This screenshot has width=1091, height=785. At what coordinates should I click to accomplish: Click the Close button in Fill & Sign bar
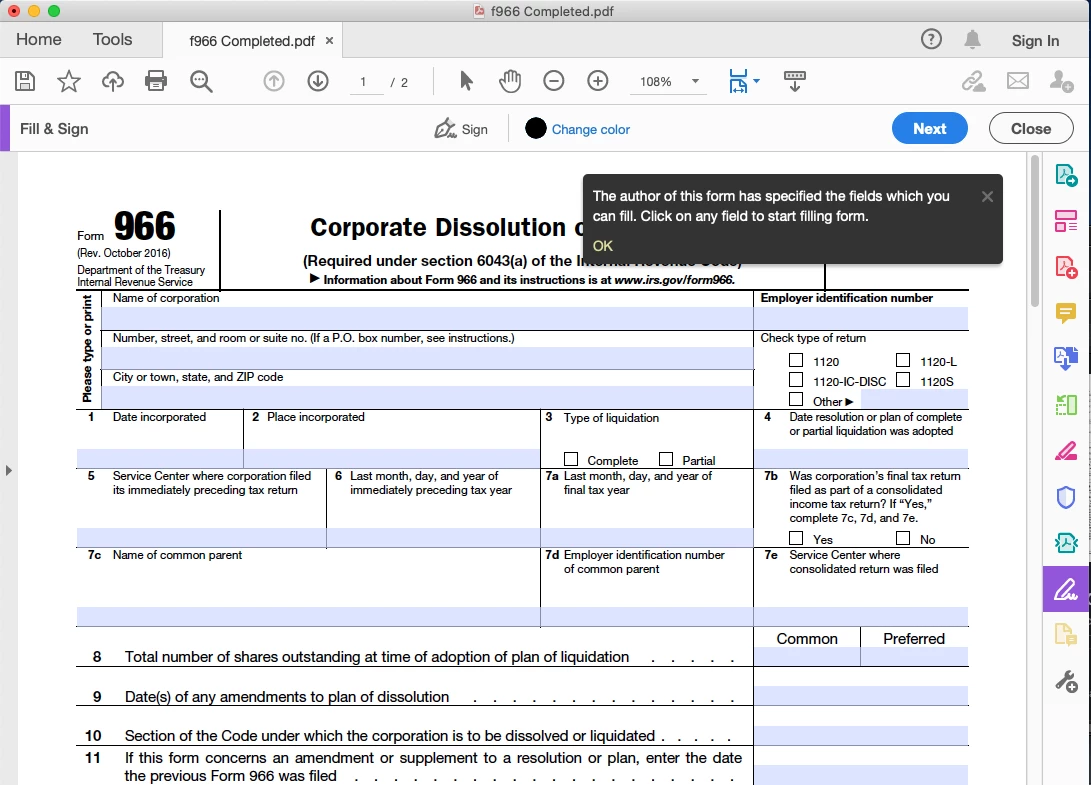(1031, 129)
